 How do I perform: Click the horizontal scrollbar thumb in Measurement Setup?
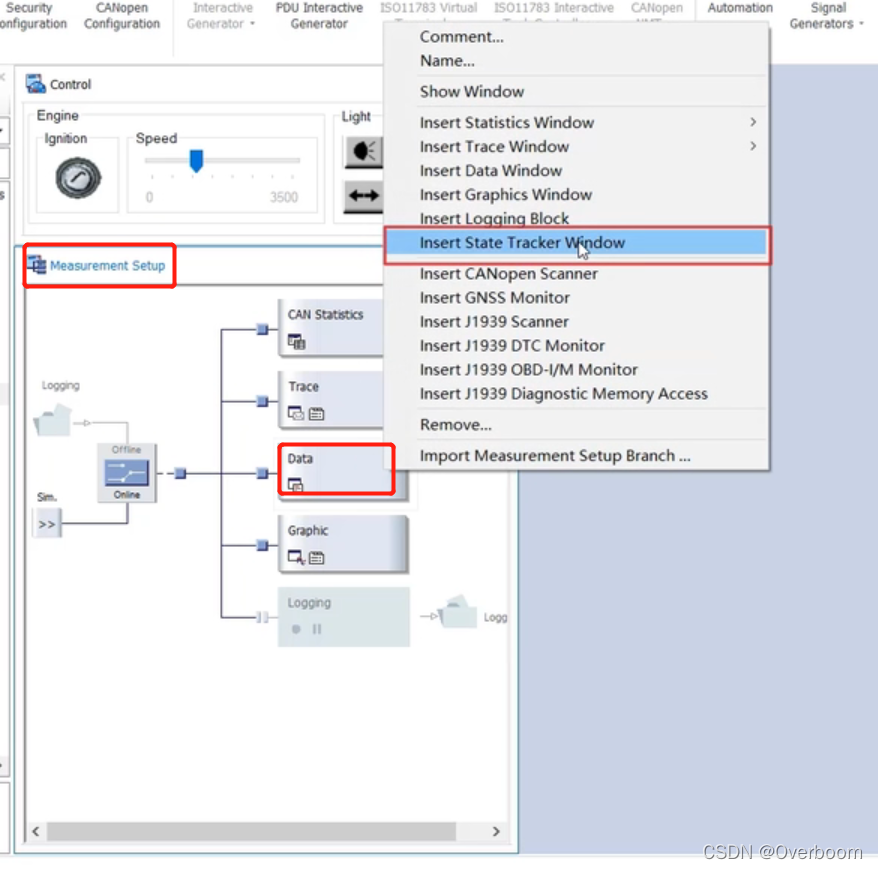[251, 831]
